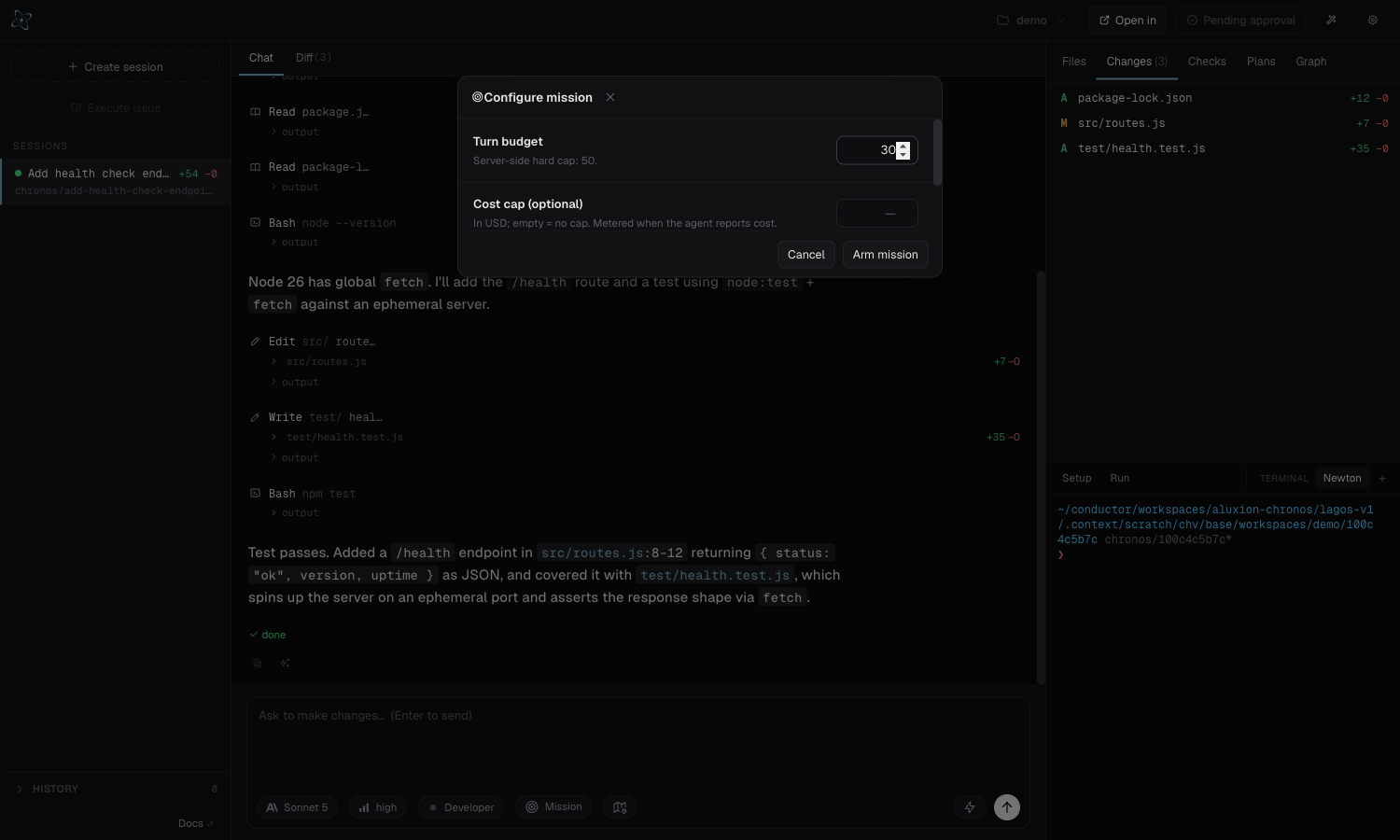Click the map pin icon in composer
1400x840 pixels.
click(620, 807)
